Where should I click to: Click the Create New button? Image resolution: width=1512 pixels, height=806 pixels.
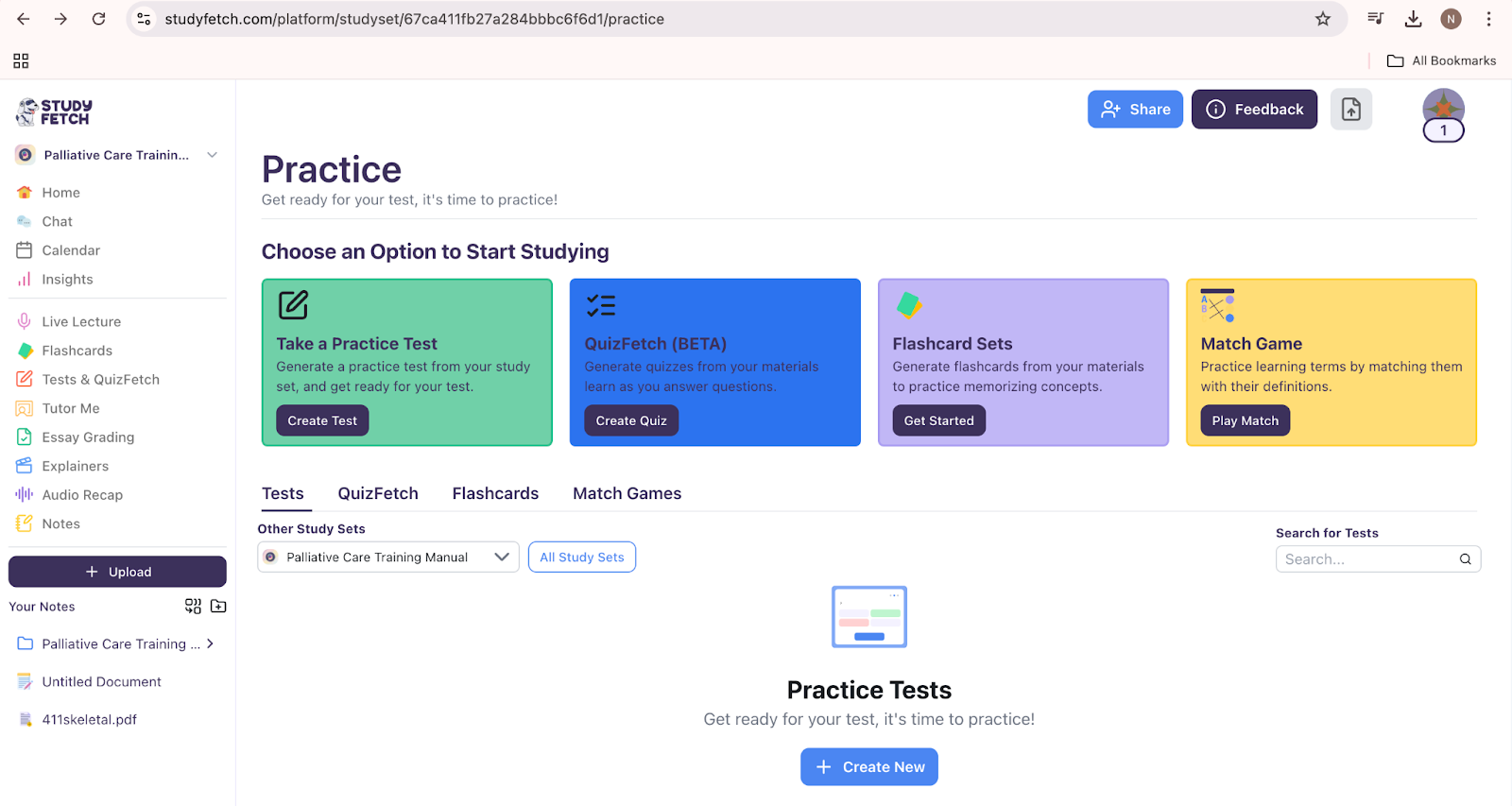pyautogui.click(x=869, y=767)
